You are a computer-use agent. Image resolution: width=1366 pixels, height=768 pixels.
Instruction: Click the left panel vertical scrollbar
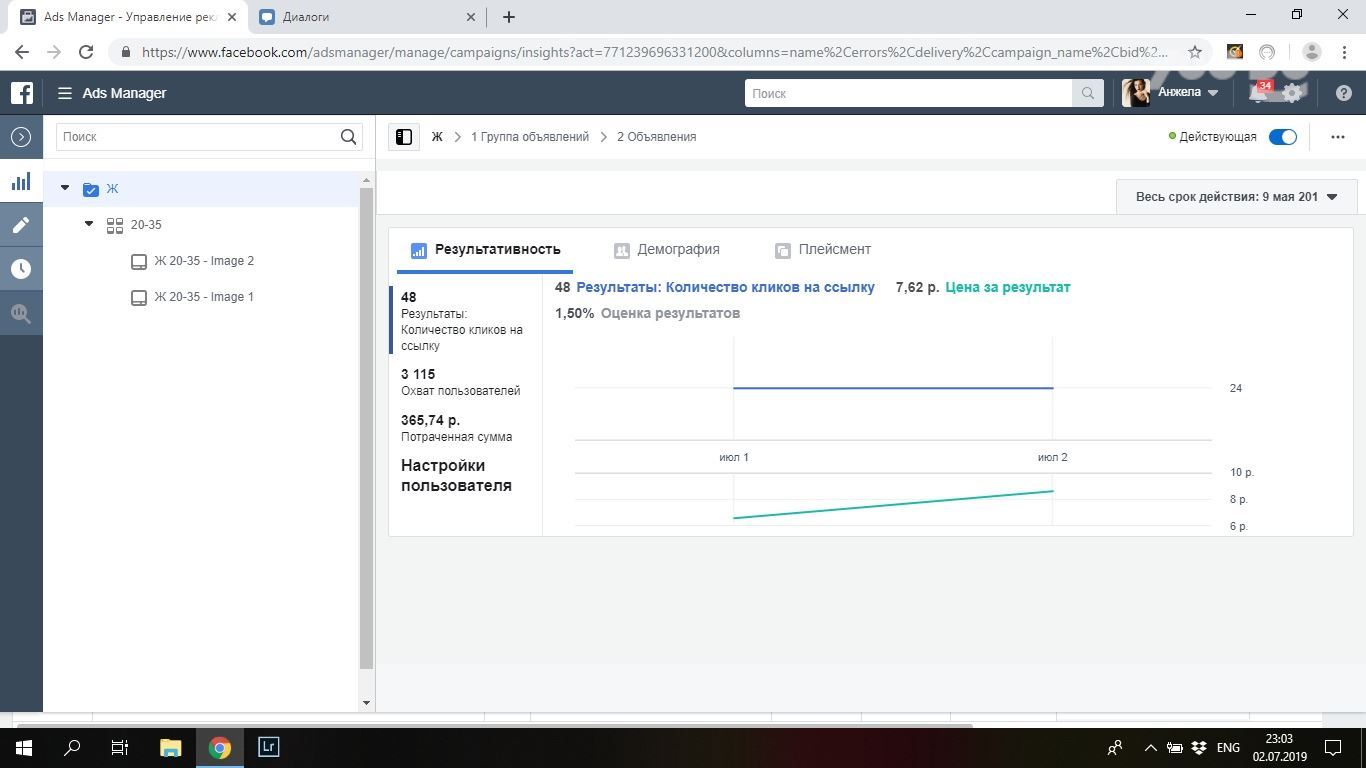click(366, 428)
